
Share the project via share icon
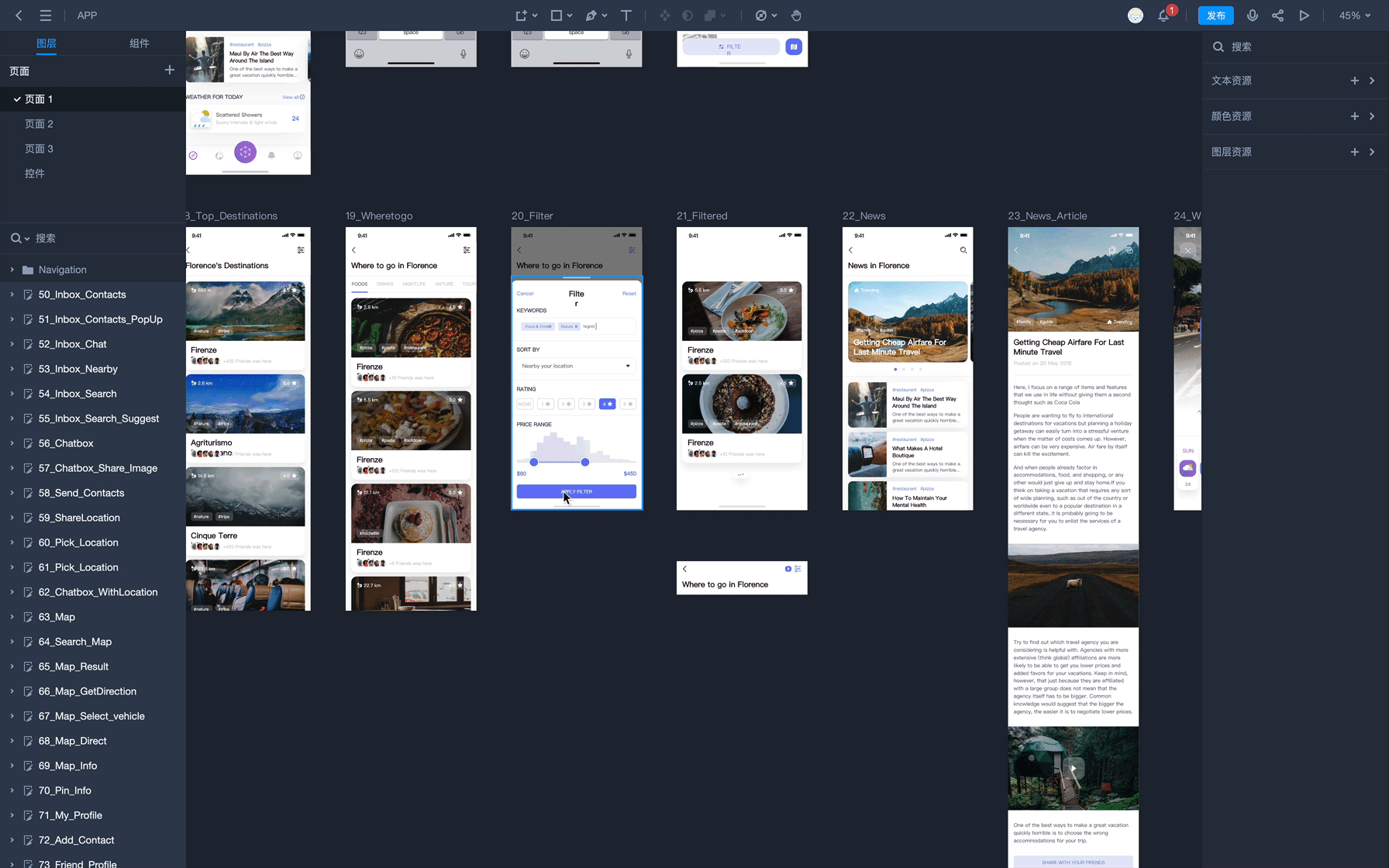pyautogui.click(x=1278, y=15)
